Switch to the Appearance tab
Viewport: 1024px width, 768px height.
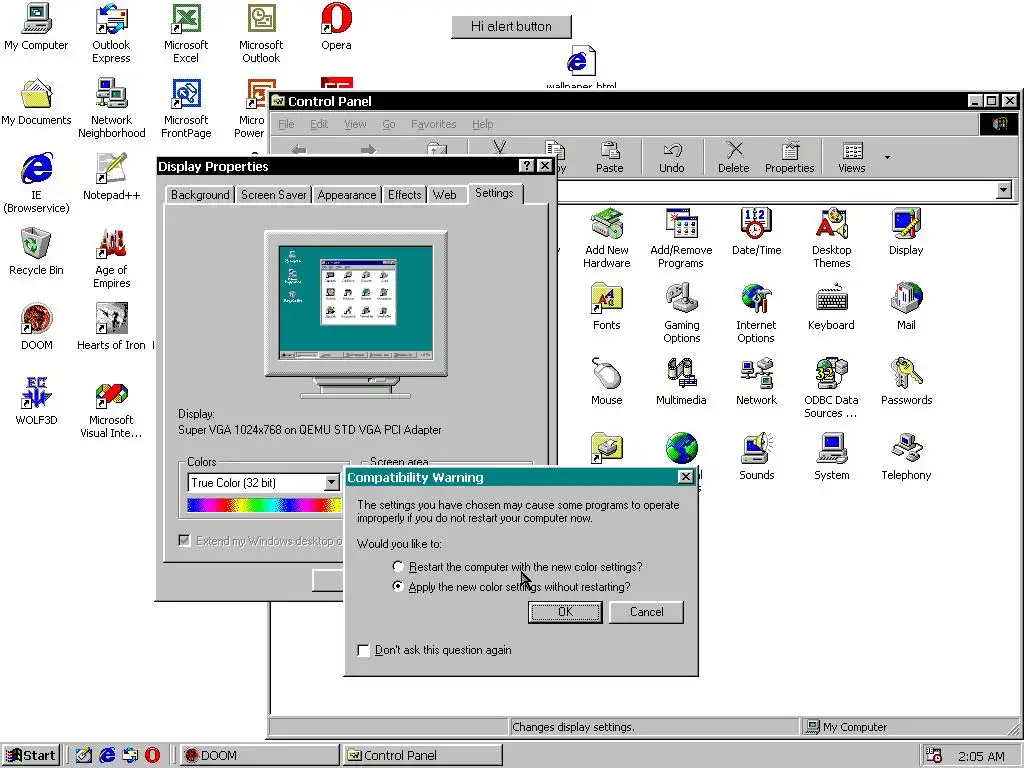click(347, 195)
